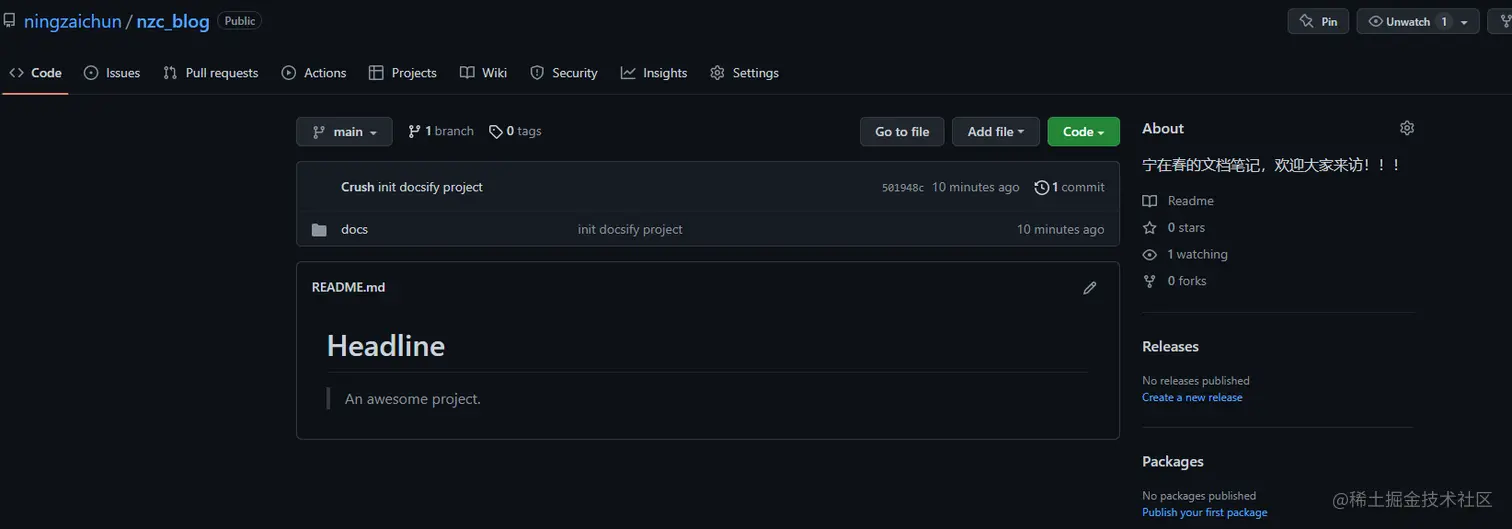Pin this repository with the Pin button
Screen dimensions: 1512x529
coord(1318,21)
